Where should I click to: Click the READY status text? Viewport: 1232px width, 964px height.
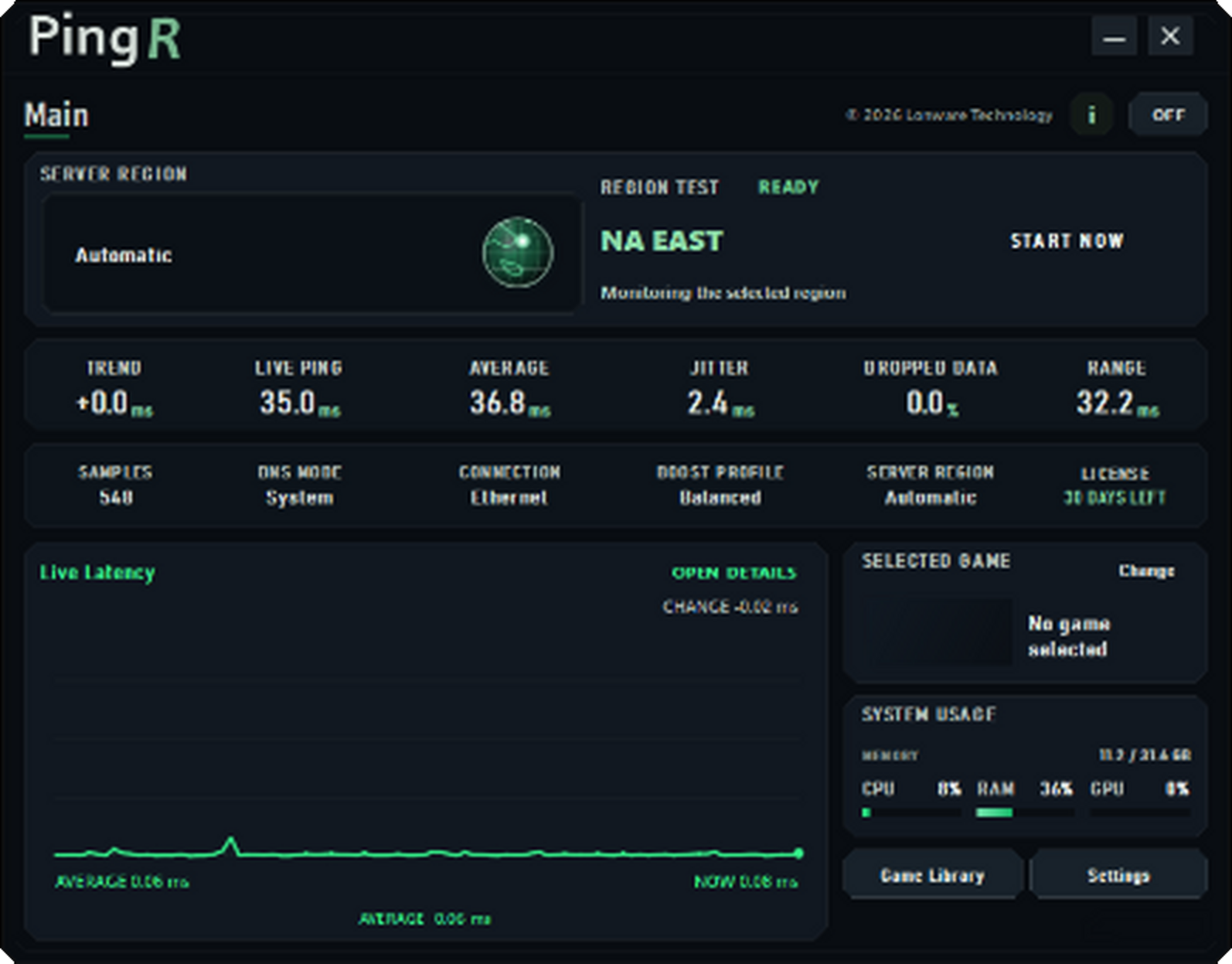pos(788,187)
